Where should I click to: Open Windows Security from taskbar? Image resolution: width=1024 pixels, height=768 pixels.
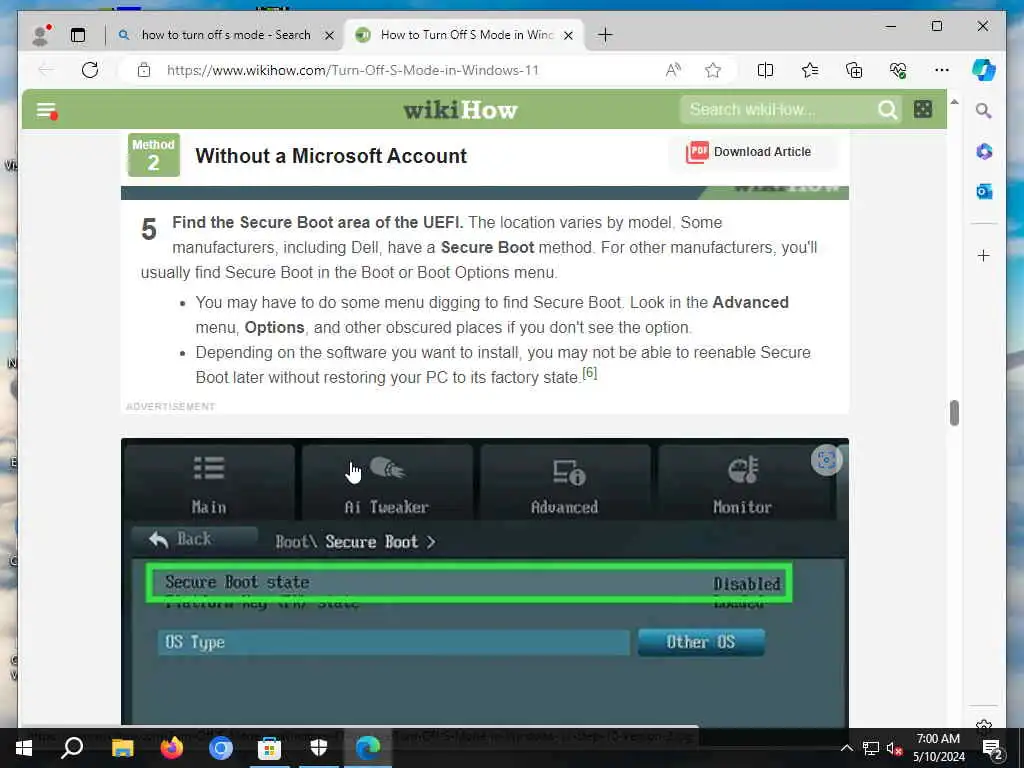(319, 748)
